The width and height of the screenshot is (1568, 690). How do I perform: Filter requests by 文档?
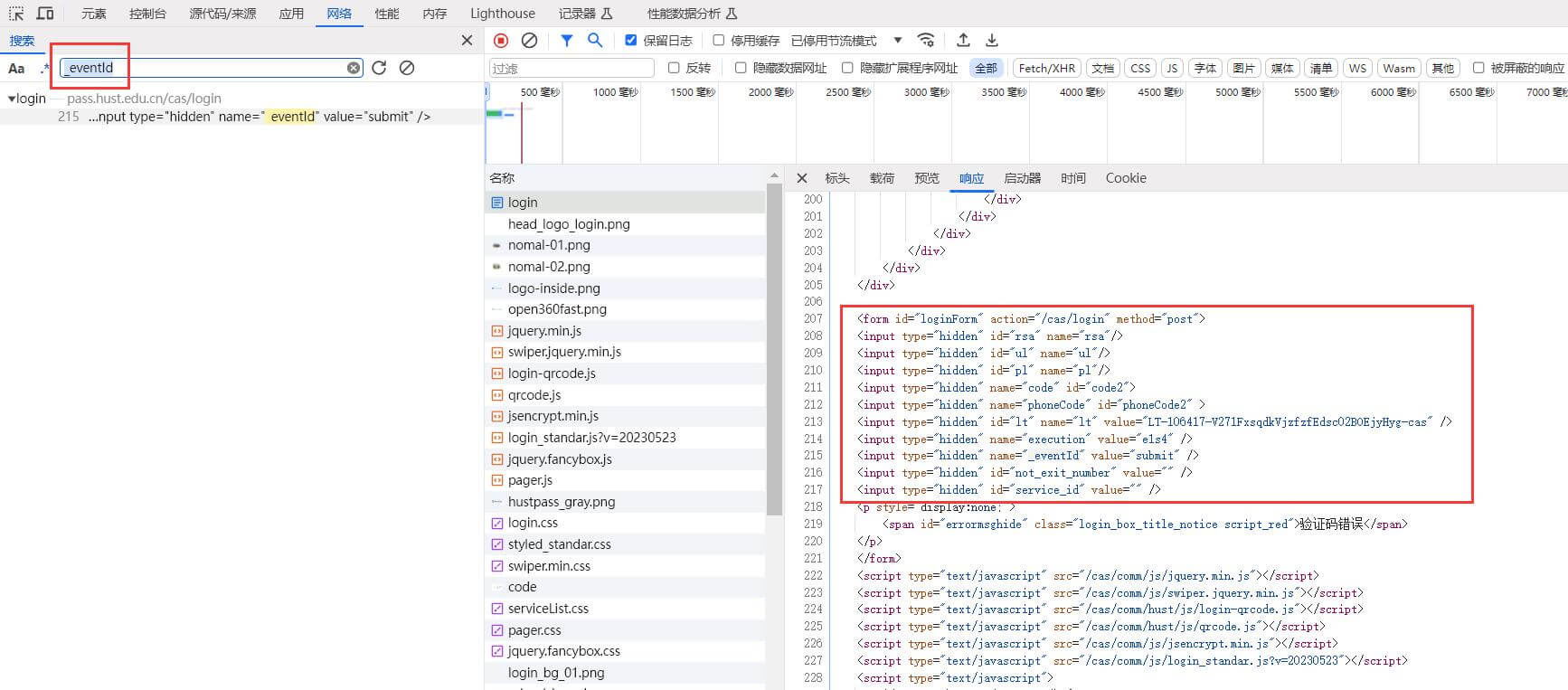[1103, 68]
